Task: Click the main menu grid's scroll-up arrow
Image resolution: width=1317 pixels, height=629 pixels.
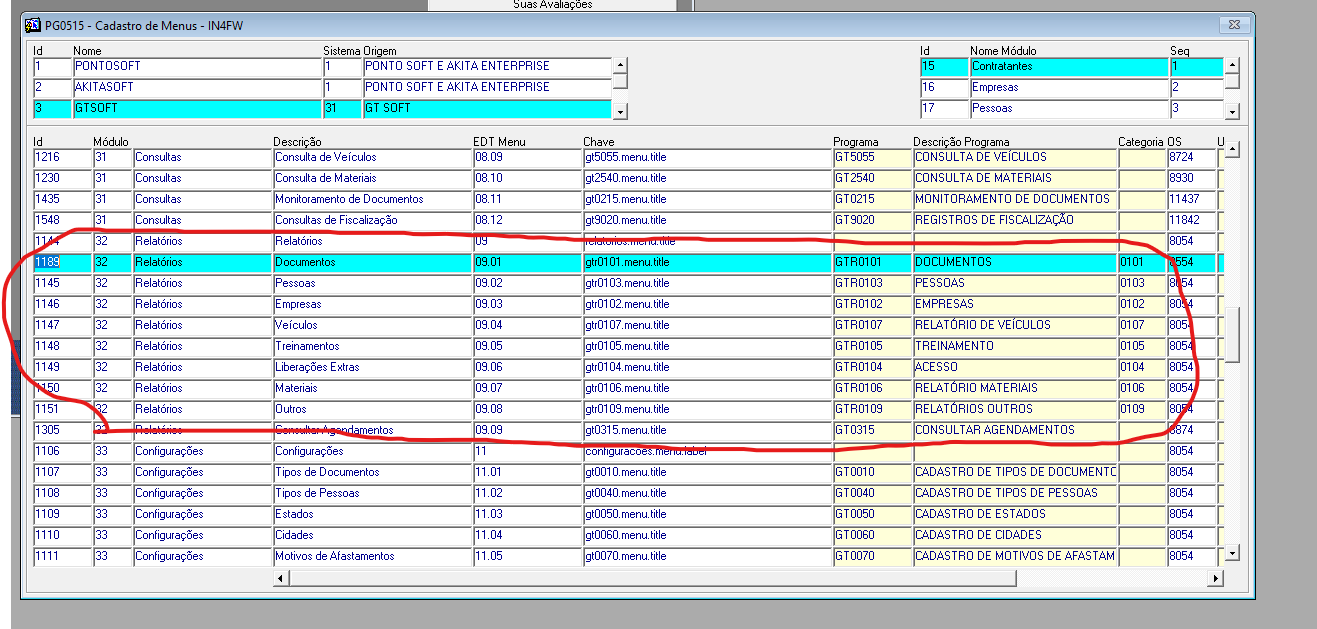Action: [x=1233, y=150]
